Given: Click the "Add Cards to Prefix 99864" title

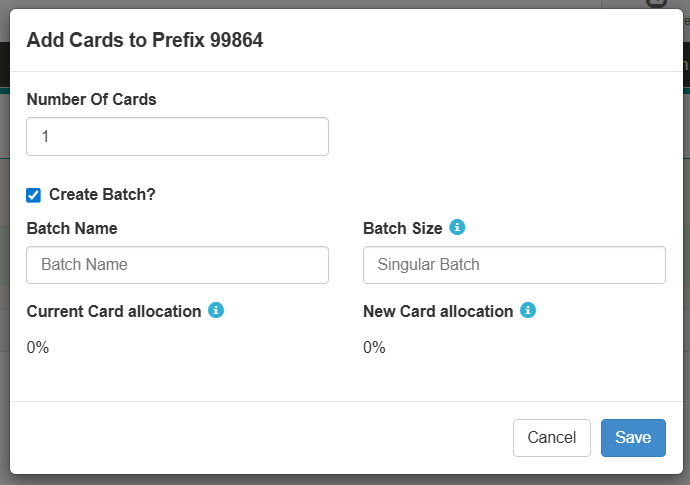Looking at the screenshot, I should tap(145, 40).
